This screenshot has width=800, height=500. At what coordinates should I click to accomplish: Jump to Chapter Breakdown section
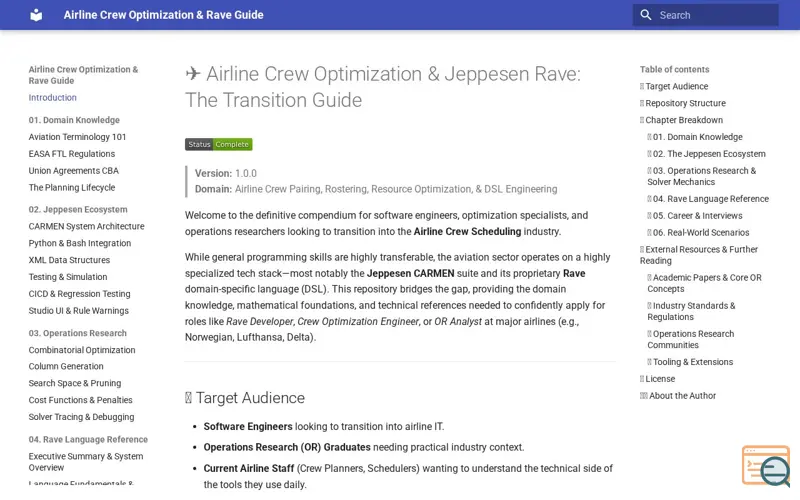[x=681, y=120]
